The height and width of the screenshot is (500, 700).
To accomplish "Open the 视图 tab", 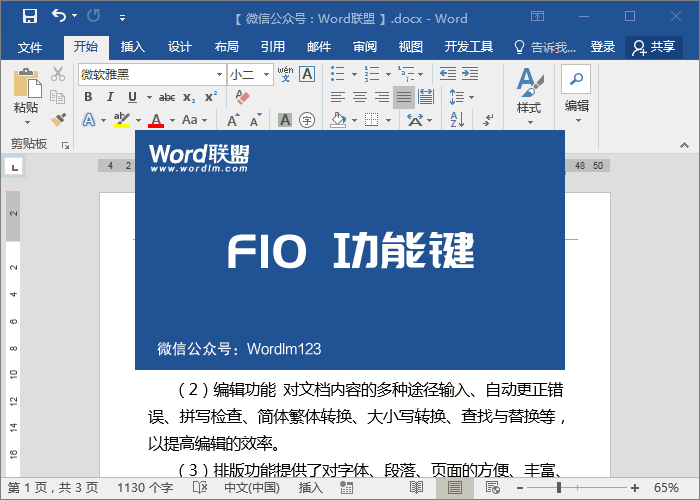I will click(411, 47).
